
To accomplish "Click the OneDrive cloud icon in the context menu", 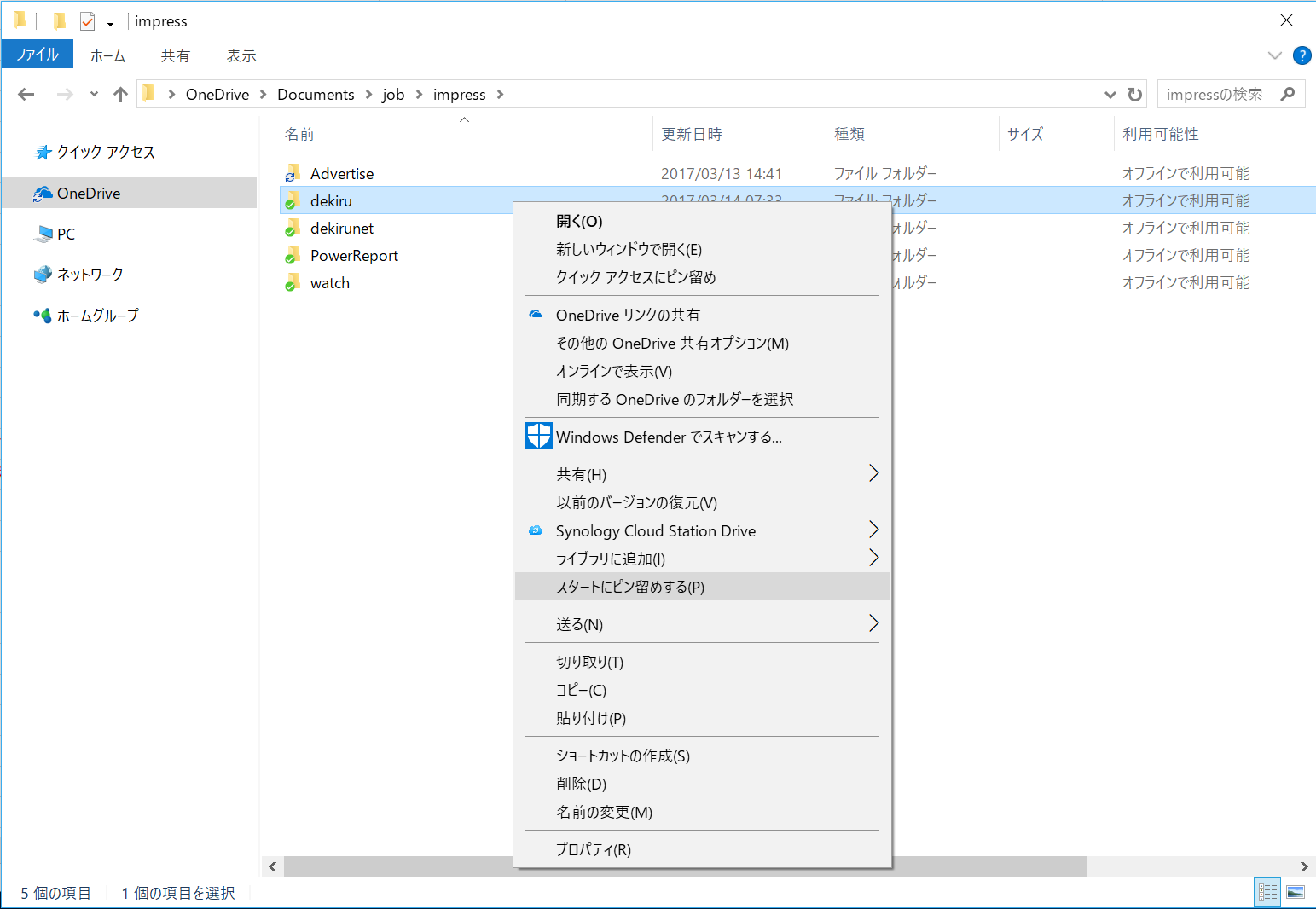I will tap(536, 315).
